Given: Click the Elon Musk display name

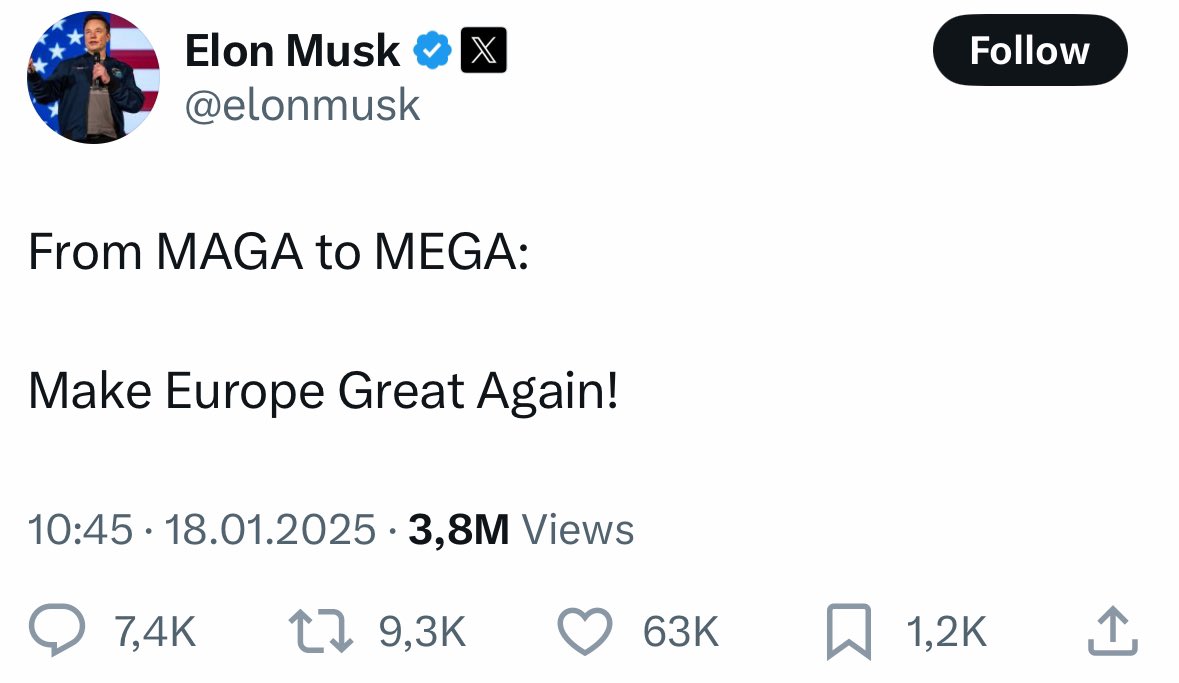Looking at the screenshot, I should pos(292,51).
